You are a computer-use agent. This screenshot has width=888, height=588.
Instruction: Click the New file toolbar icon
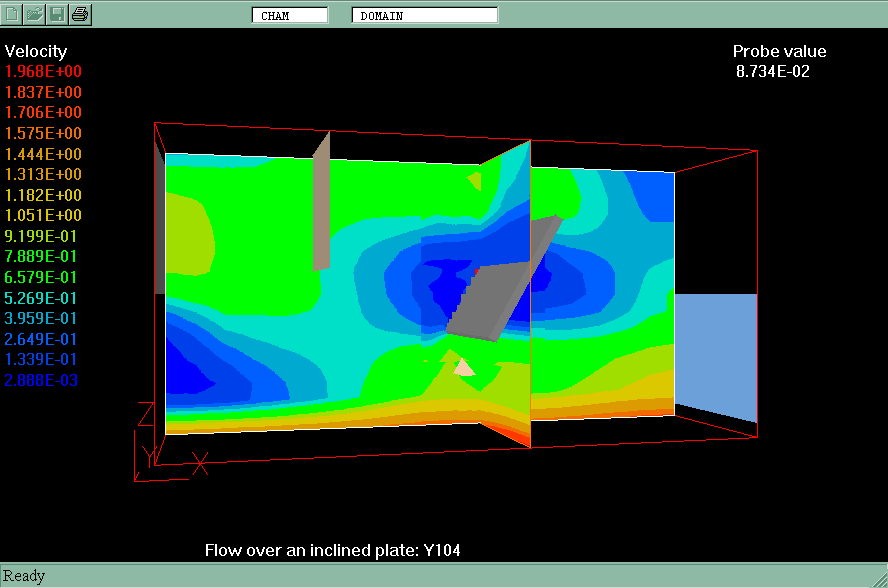coord(13,14)
